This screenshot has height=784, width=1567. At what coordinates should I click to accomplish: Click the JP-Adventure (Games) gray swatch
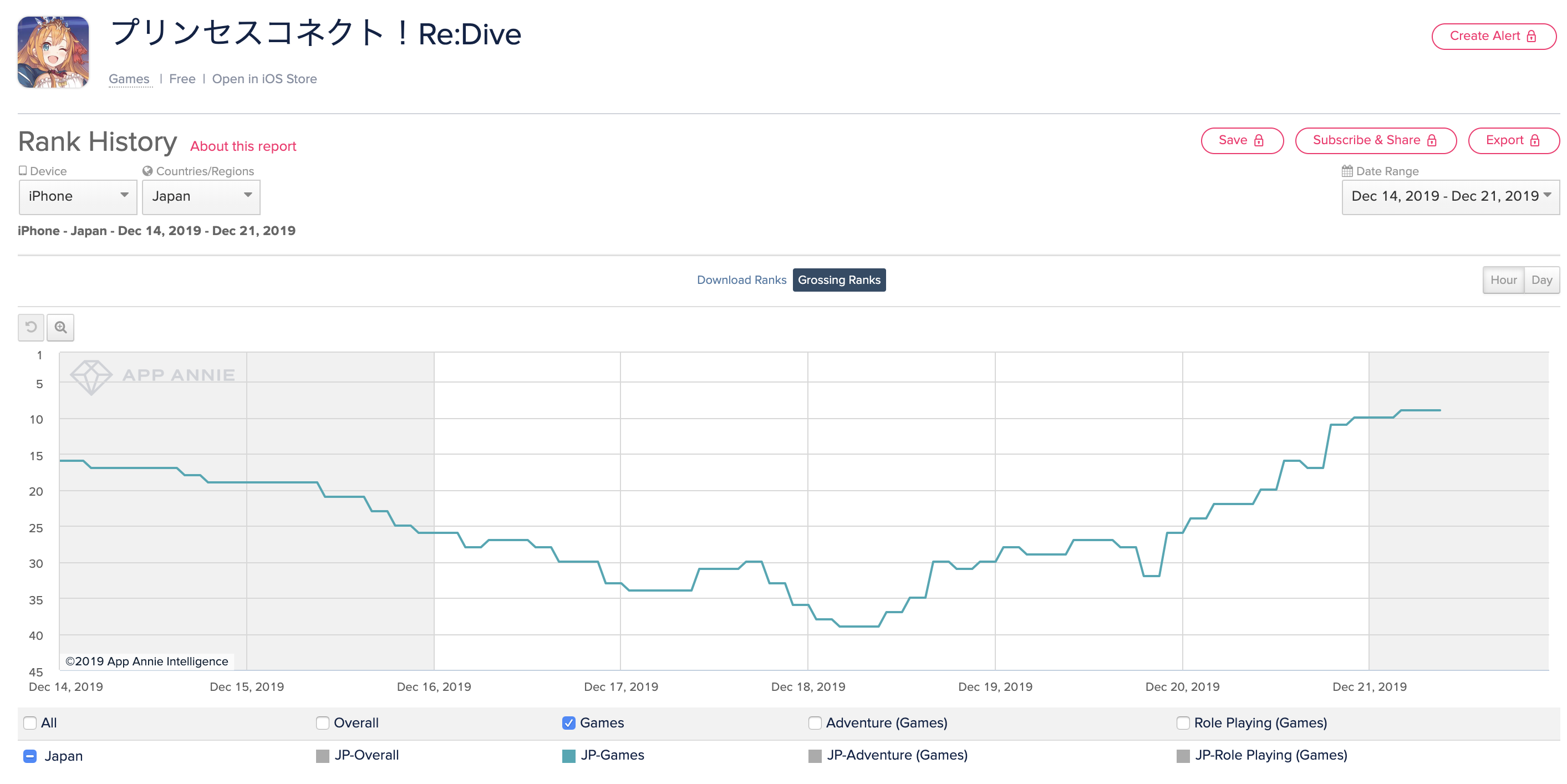[815, 756]
